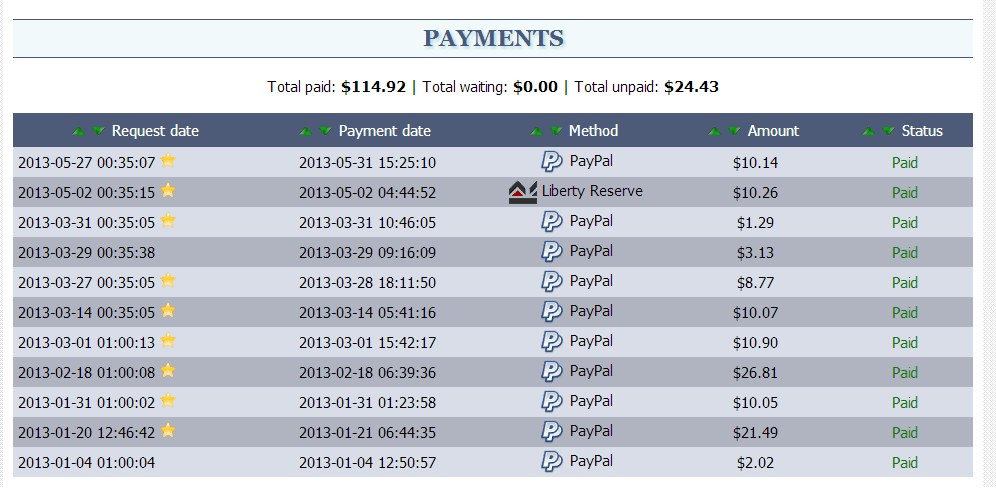Click star next to 2013-02-18 request
The height and width of the screenshot is (488, 996).
click(168, 370)
